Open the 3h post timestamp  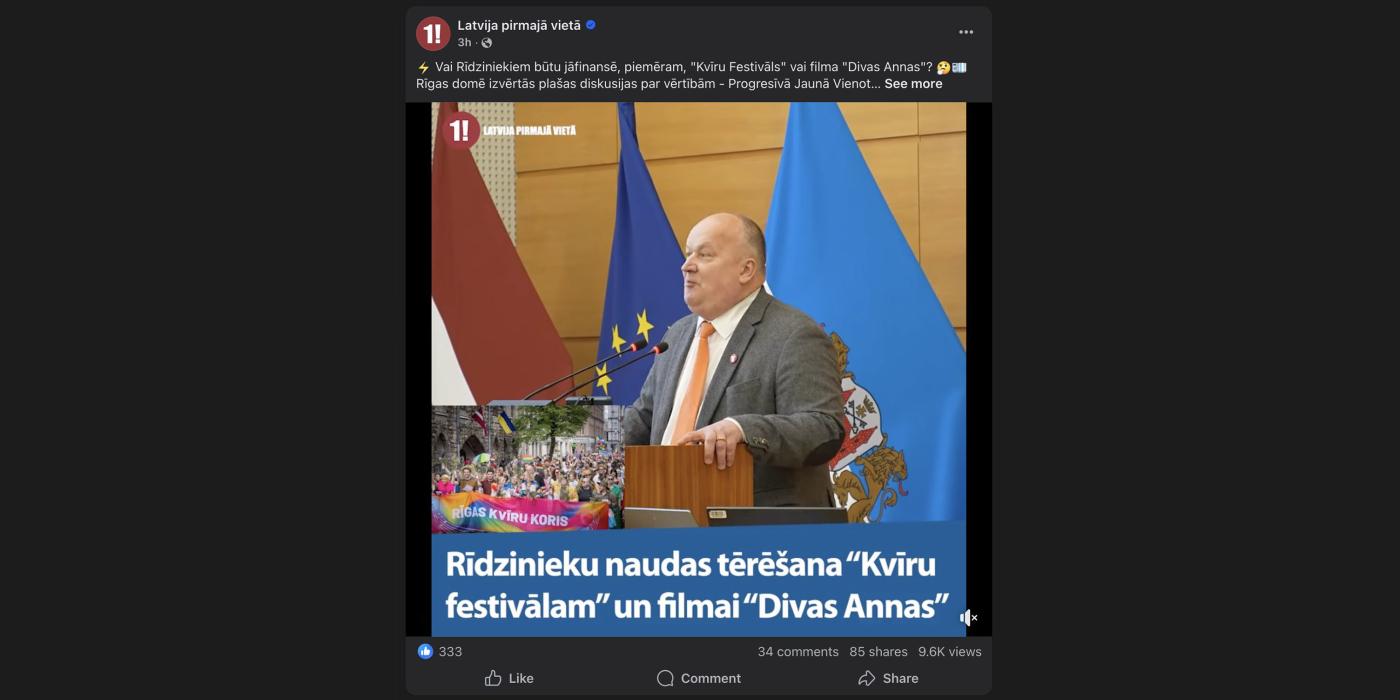464,43
